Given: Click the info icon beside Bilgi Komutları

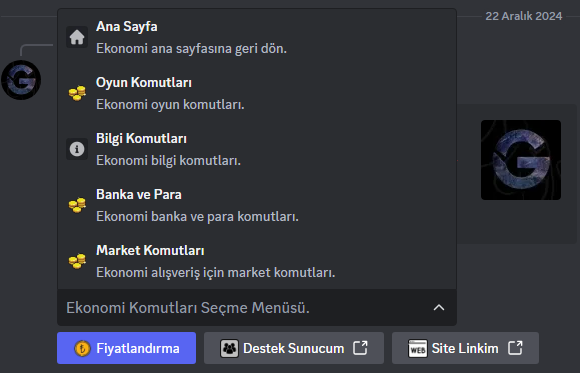Looking at the screenshot, I should 77,149.
